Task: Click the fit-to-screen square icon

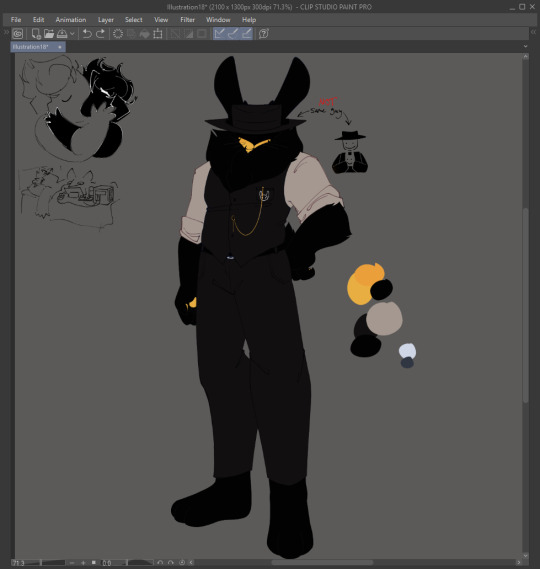Action: click(x=94, y=562)
